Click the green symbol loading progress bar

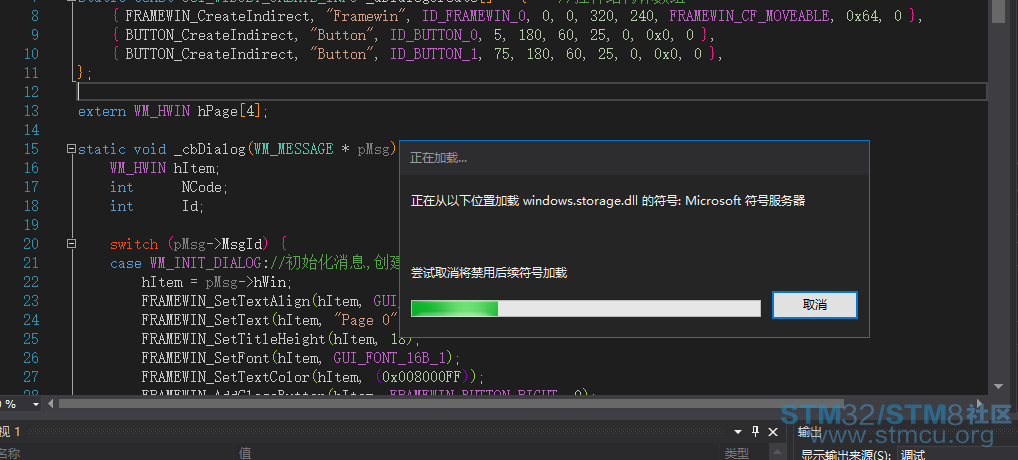pos(586,308)
